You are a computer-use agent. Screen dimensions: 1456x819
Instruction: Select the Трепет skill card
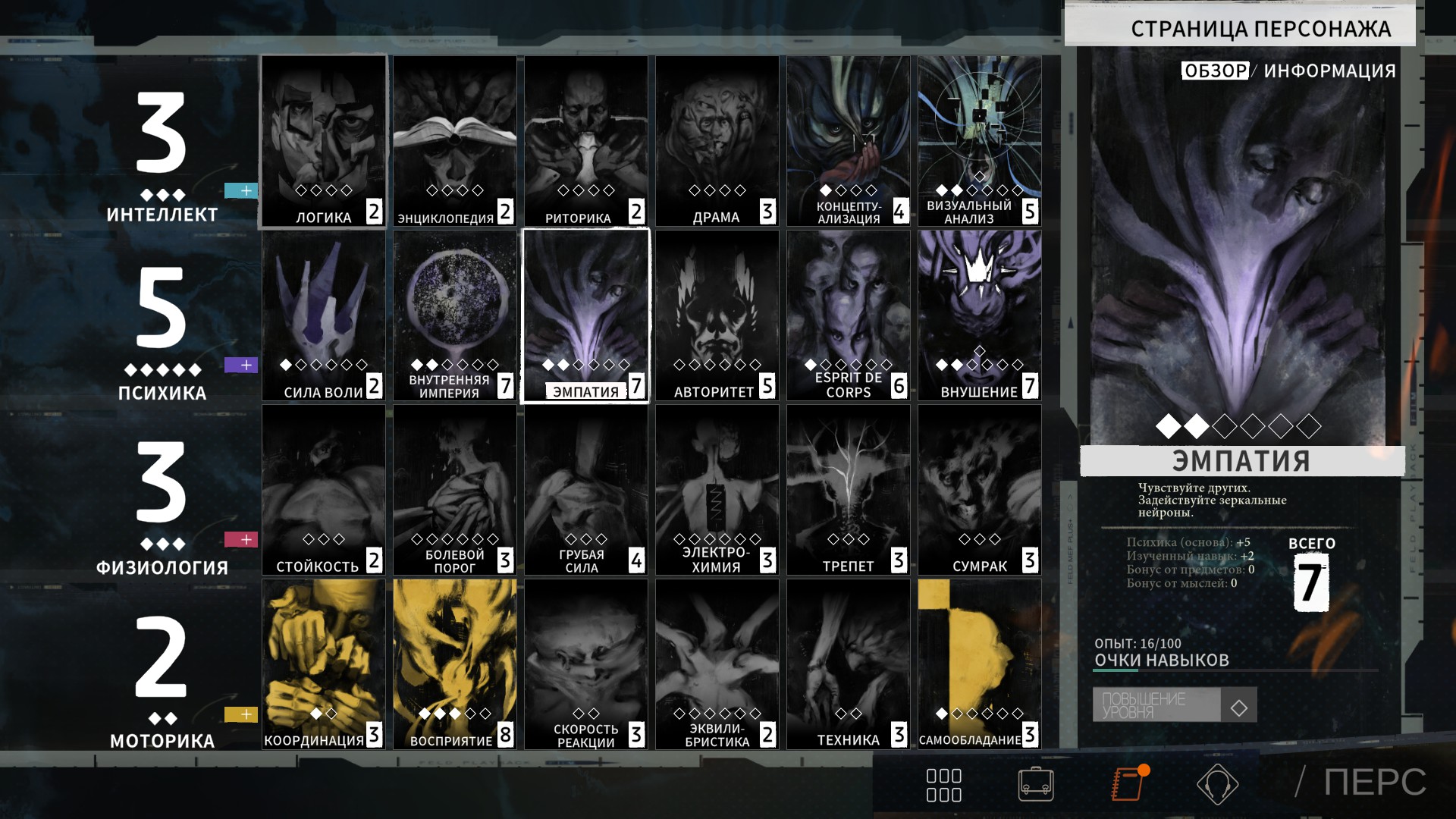point(849,490)
